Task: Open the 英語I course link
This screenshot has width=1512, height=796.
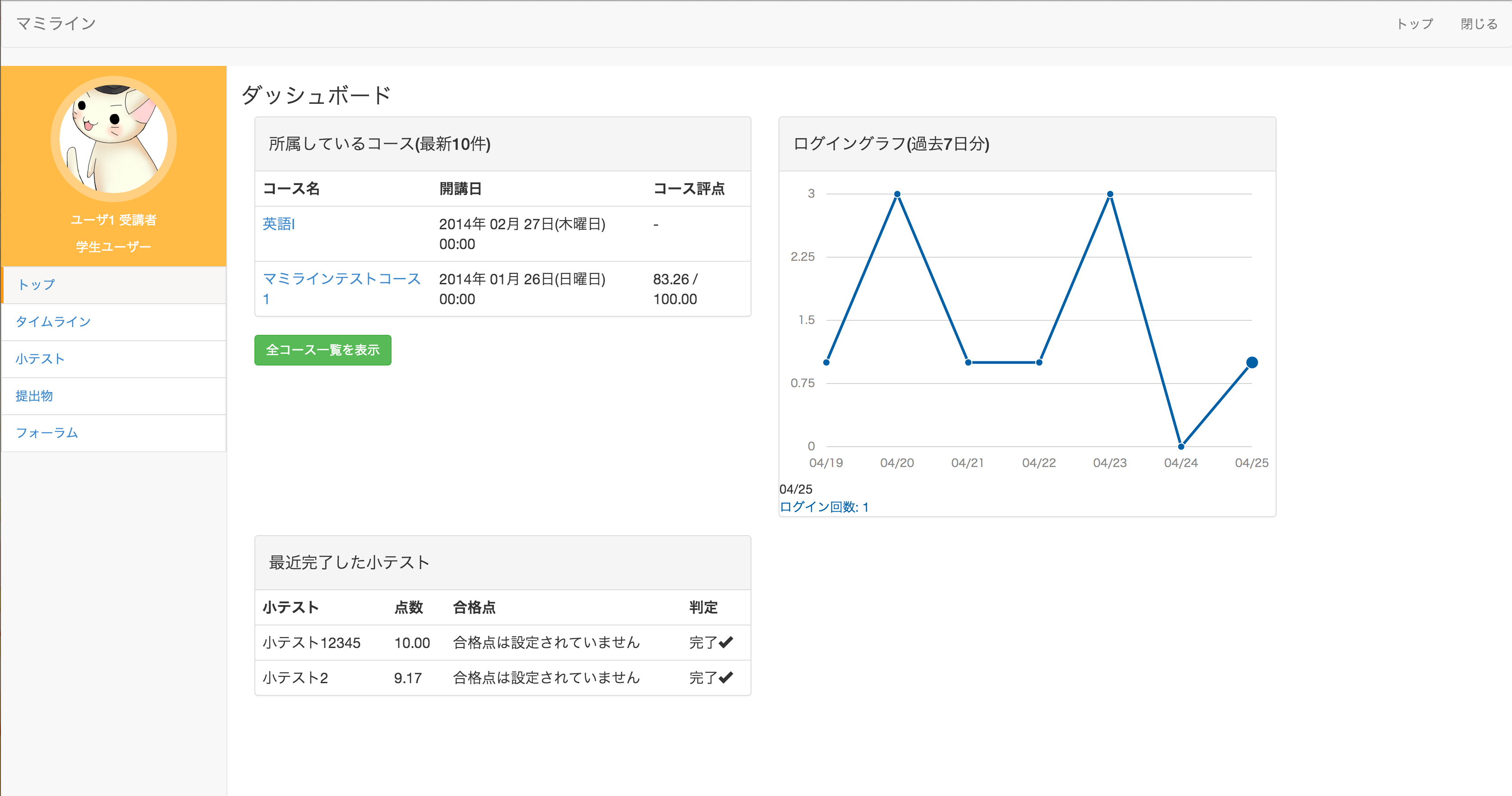Action: pyautogui.click(x=279, y=224)
